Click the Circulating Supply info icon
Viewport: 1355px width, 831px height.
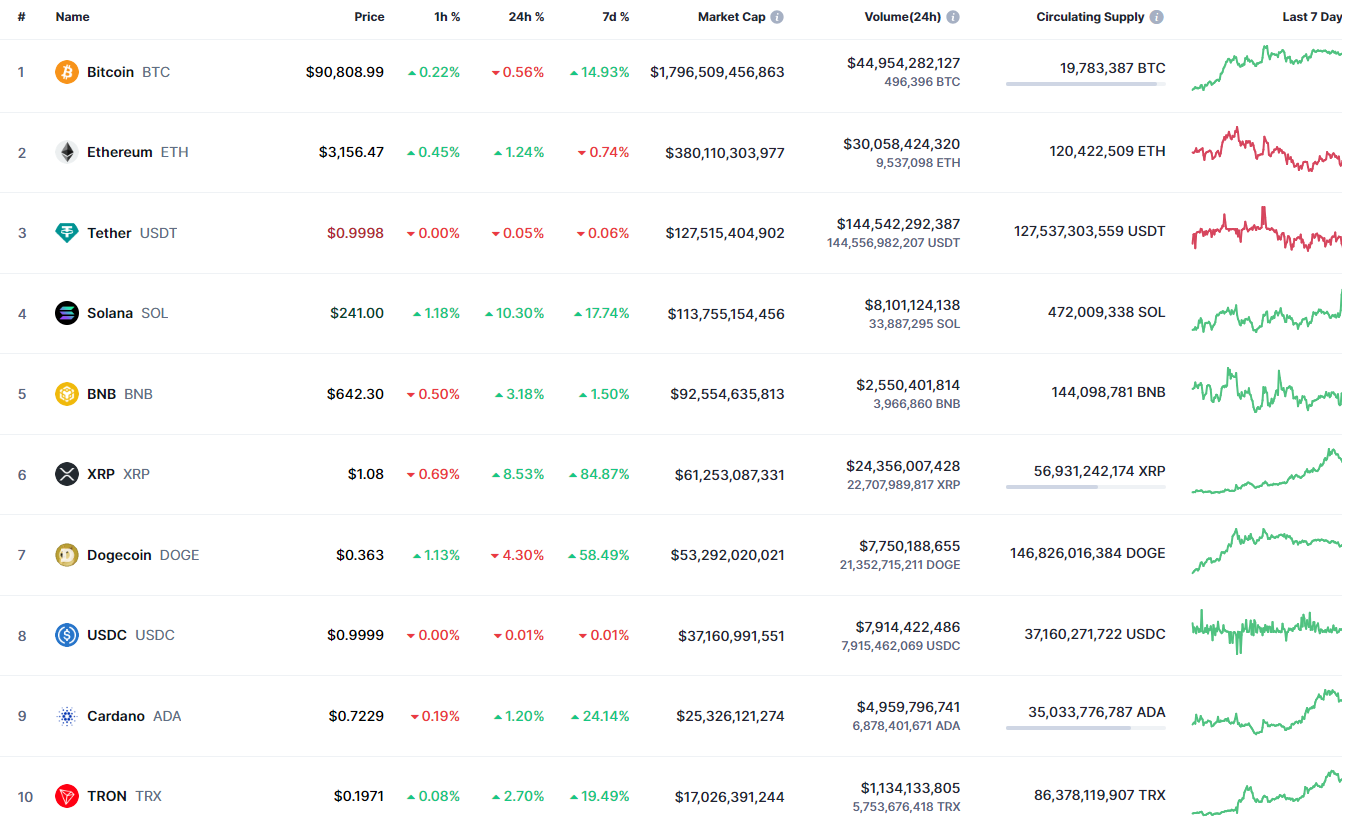[x=1157, y=17]
